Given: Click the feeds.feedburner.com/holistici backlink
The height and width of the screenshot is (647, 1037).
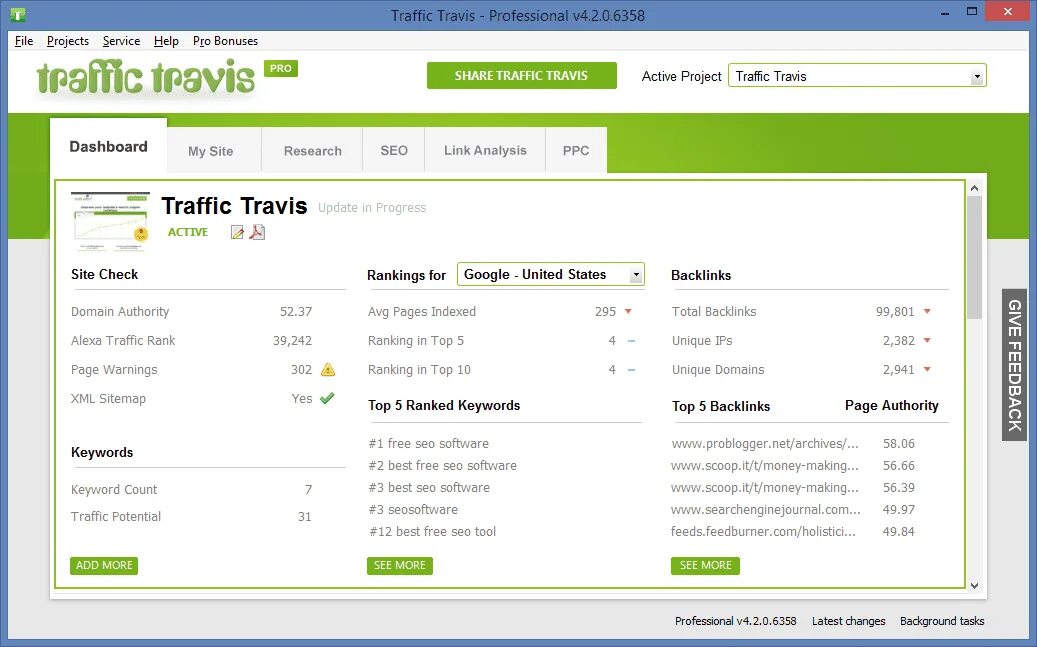Looking at the screenshot, I should (763, 532).
